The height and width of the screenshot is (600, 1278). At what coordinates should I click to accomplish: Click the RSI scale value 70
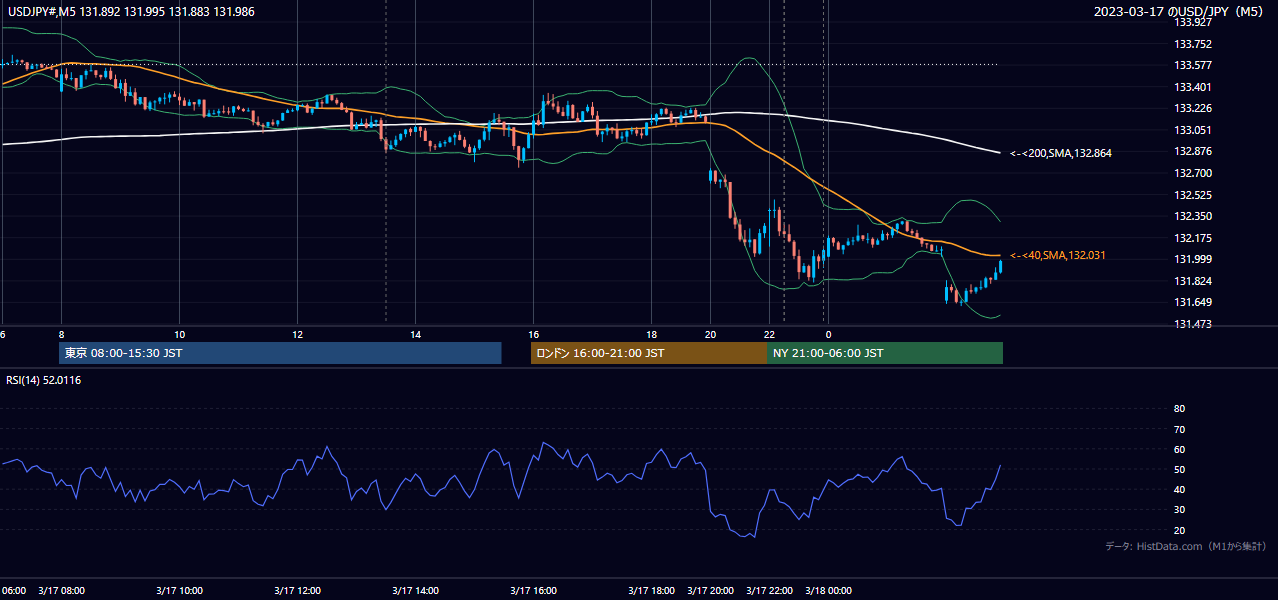point(1180,429)
